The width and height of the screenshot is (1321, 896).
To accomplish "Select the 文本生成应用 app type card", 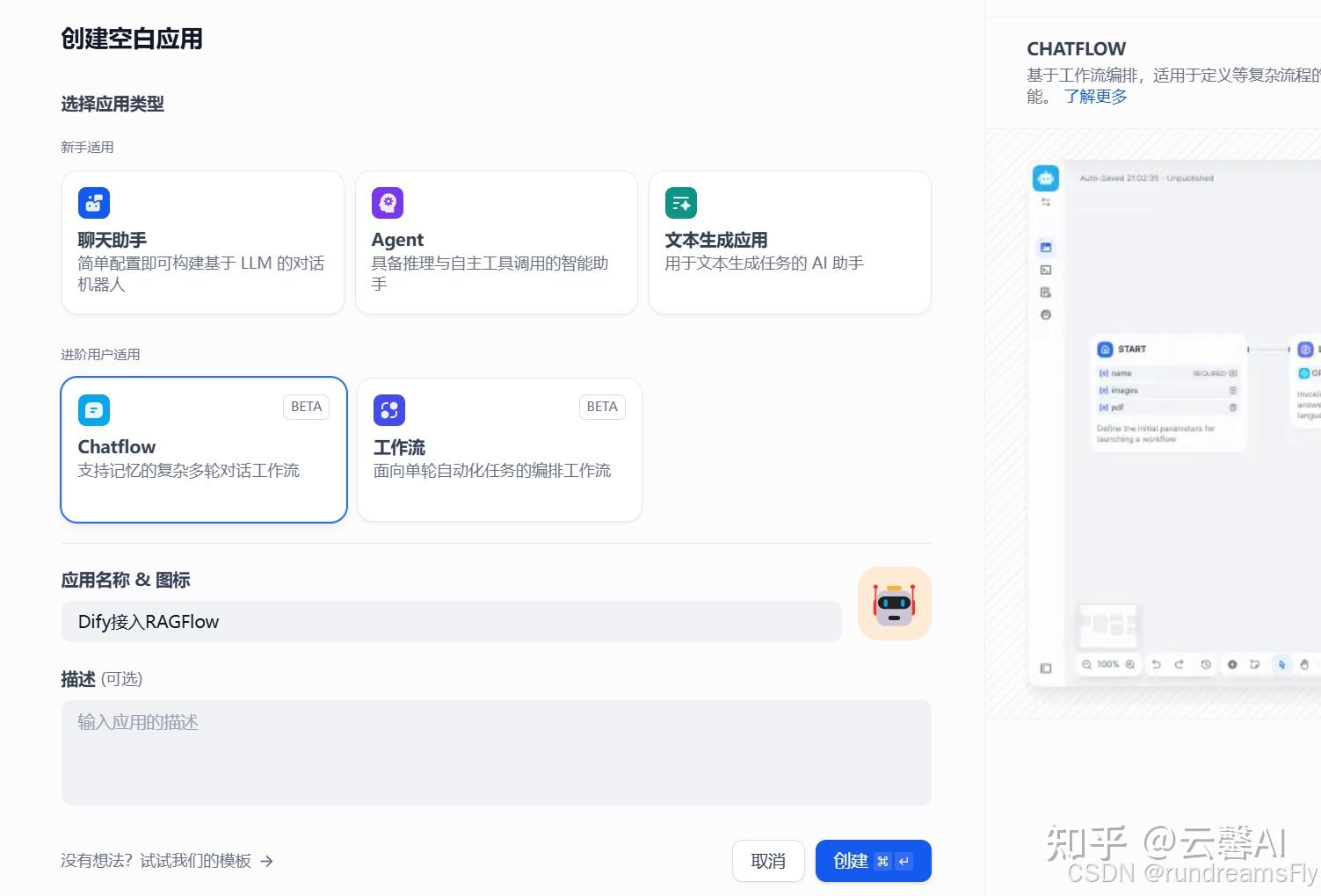I will [788, 242].
